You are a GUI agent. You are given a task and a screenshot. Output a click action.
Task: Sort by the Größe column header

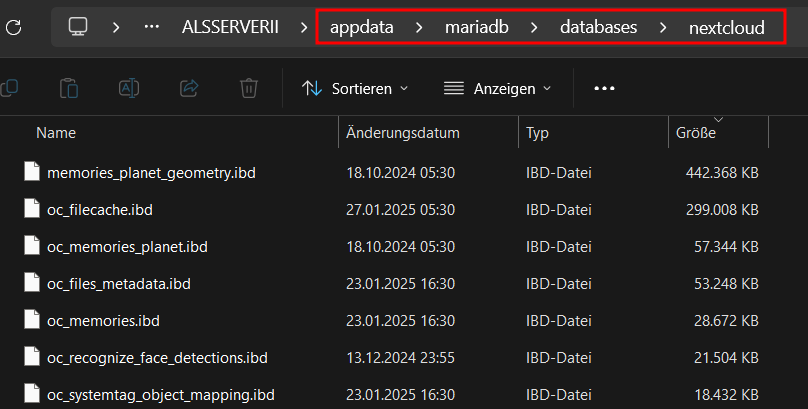tap(718, 132)
